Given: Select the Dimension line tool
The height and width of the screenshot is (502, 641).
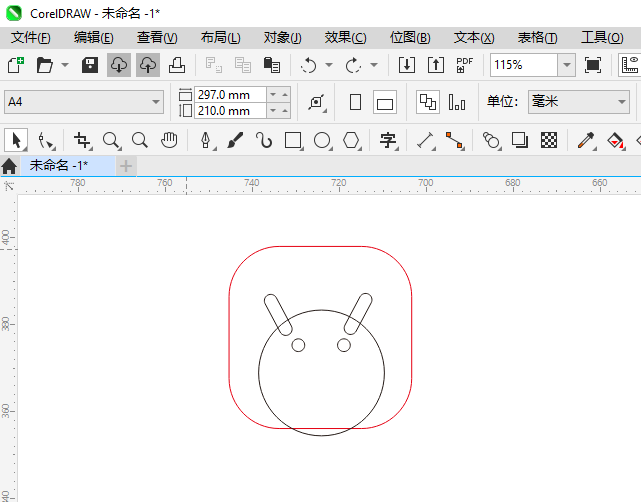Looking at the screenshot, I should (426, 141).
